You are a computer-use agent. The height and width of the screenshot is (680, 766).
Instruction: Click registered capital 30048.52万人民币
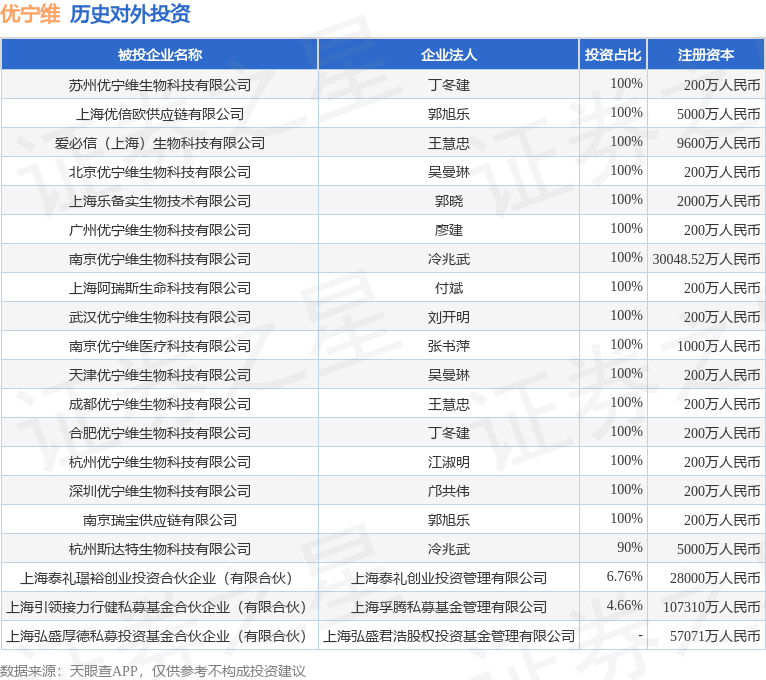(x=706, y=259)
